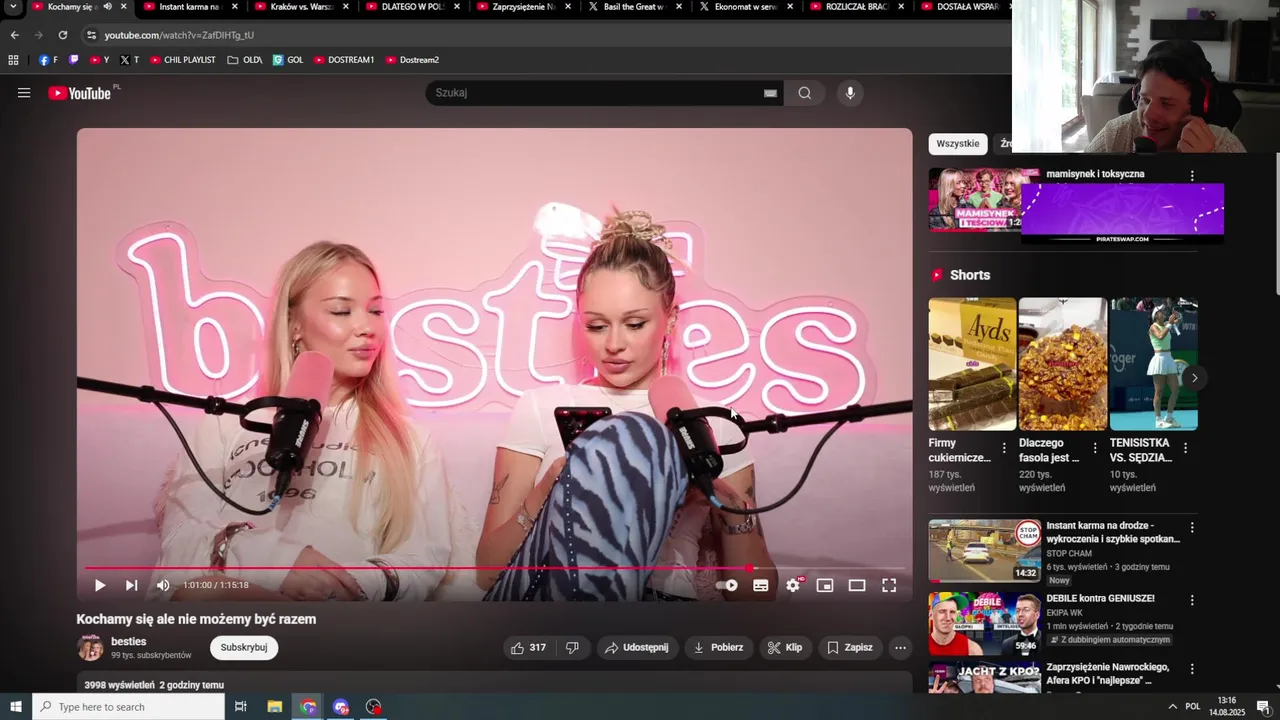This screenshot has height=720, width=1280.
Task: Start voice search with the microphone
Action: click(x=850, y=93)
